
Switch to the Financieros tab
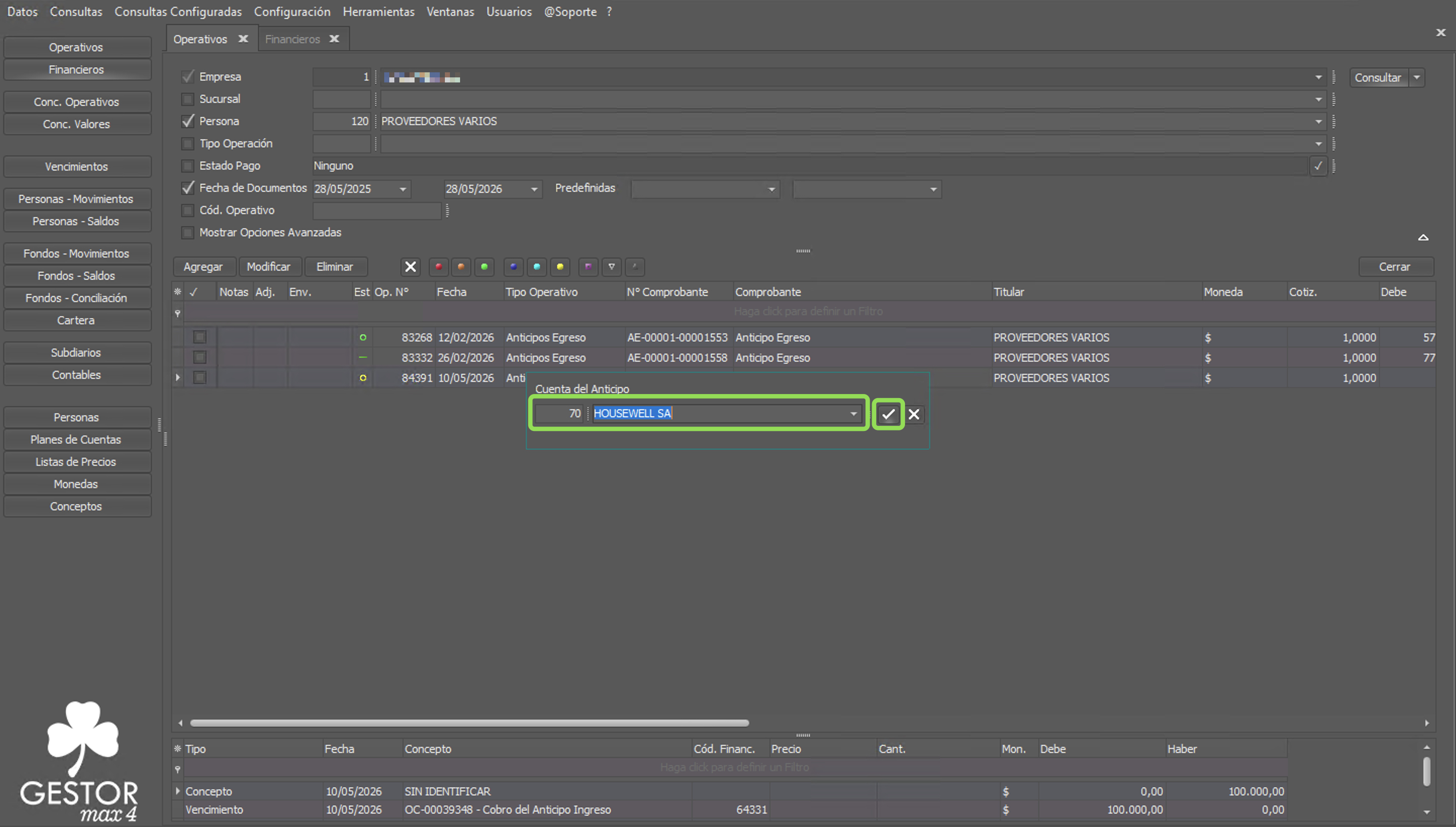coord(292,39)
